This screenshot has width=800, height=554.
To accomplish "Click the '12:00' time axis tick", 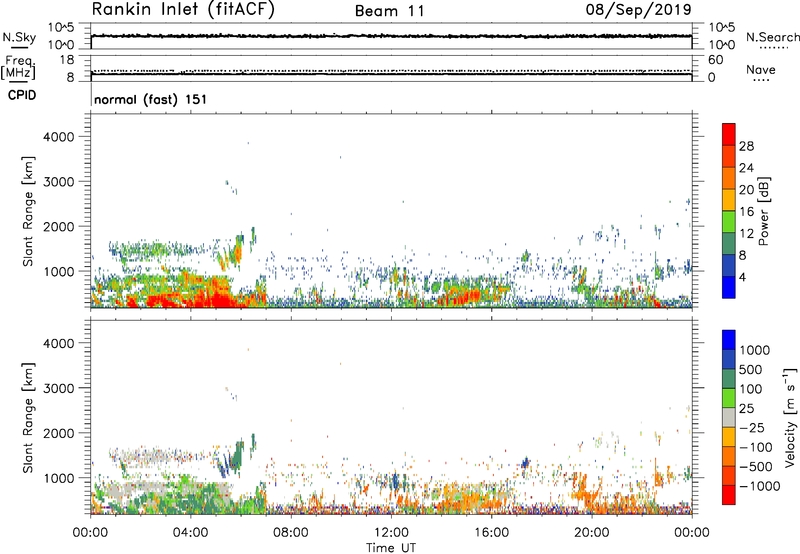I will pyautogui.click(x=391, y=533).
